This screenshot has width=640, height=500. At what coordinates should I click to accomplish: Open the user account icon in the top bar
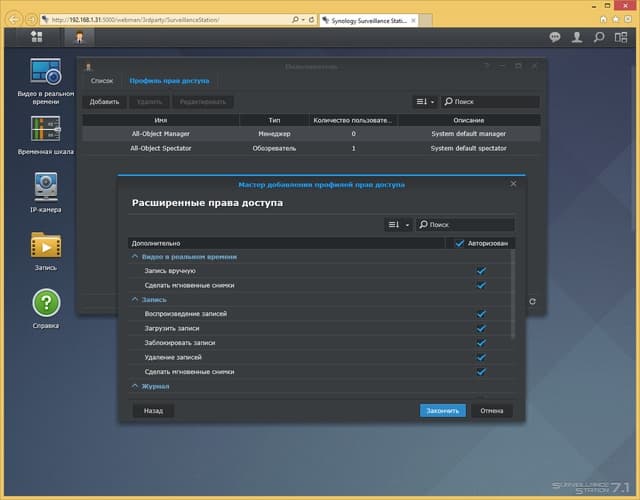point(577,37)
